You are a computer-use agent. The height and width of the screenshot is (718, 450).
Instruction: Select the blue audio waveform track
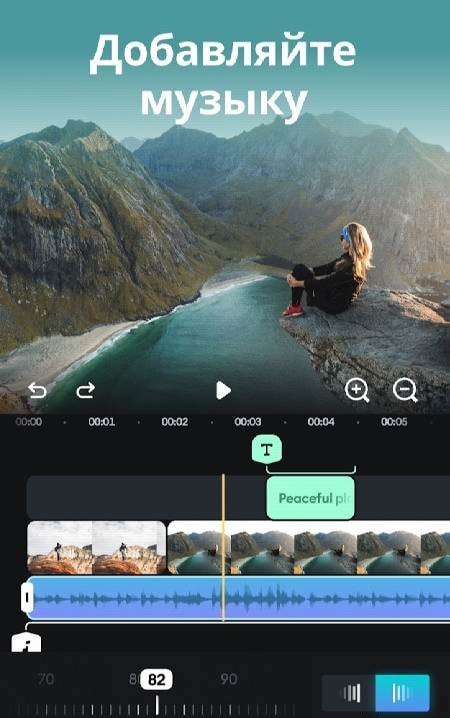[238, 598]
